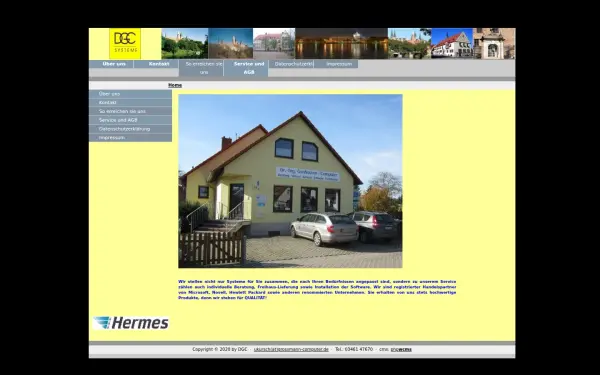The width and height of the screenshot is (600, 375).
Task: Select 'Über uns' in the left sidebar
Action: 130,94
